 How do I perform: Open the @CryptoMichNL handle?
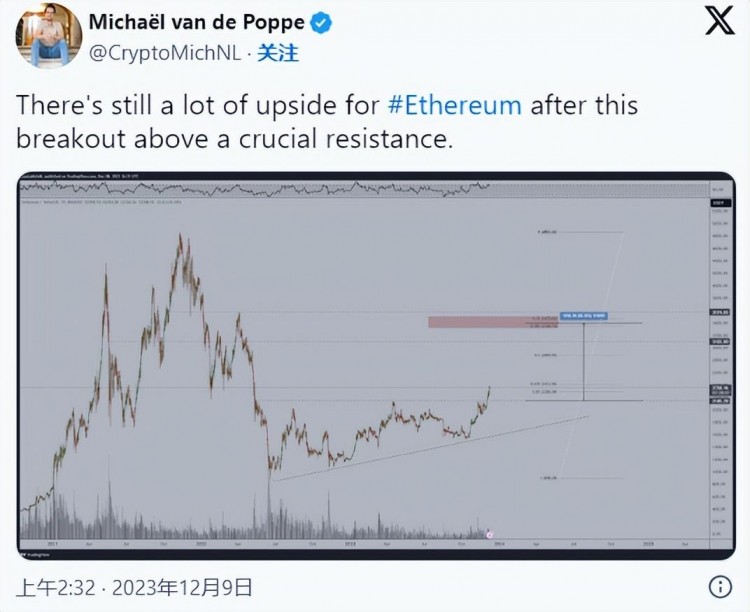click(x=165, y=53)
